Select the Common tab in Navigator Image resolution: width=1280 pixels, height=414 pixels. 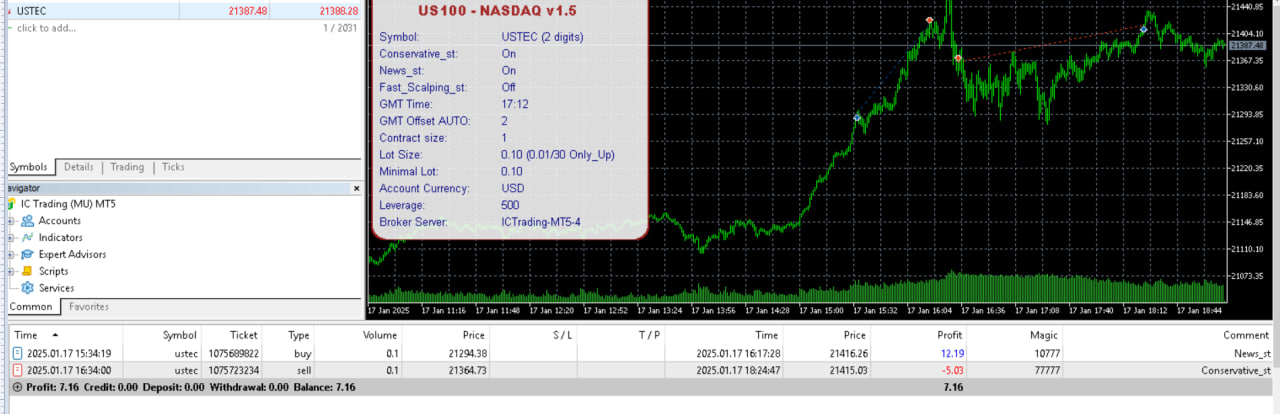tap(31, 307)
